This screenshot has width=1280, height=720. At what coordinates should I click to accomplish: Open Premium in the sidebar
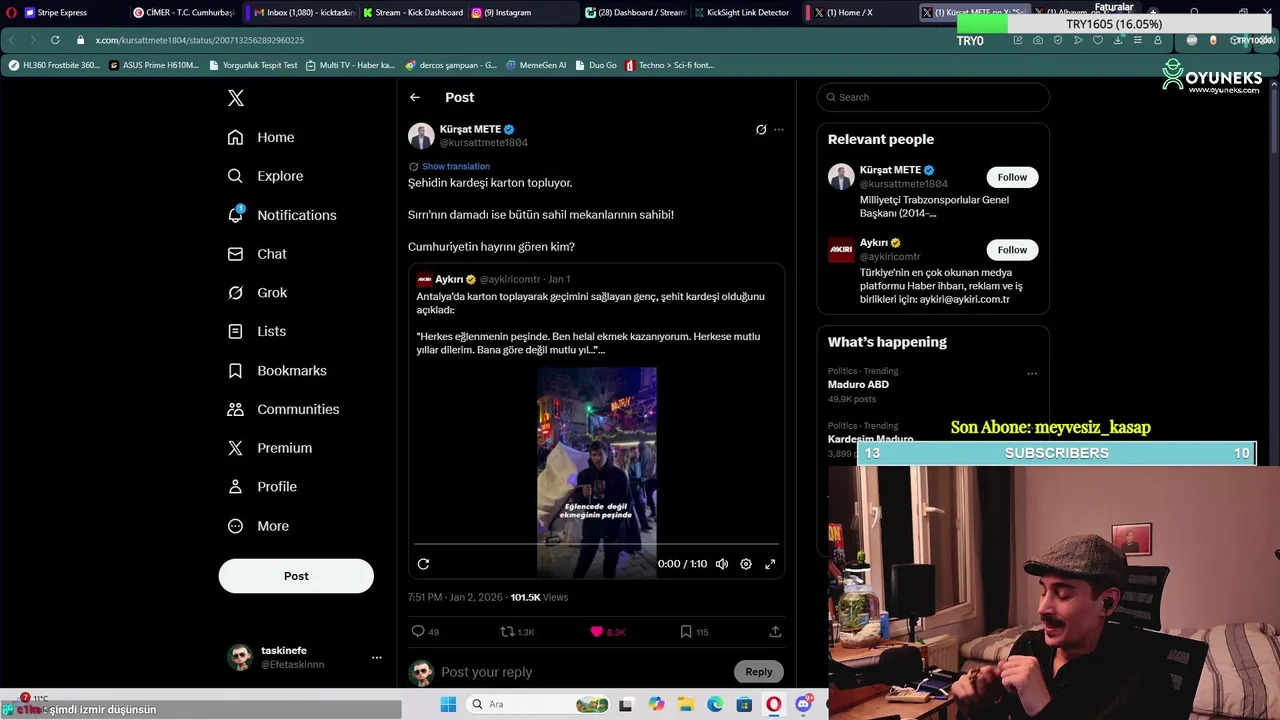(x=270, y=448)
